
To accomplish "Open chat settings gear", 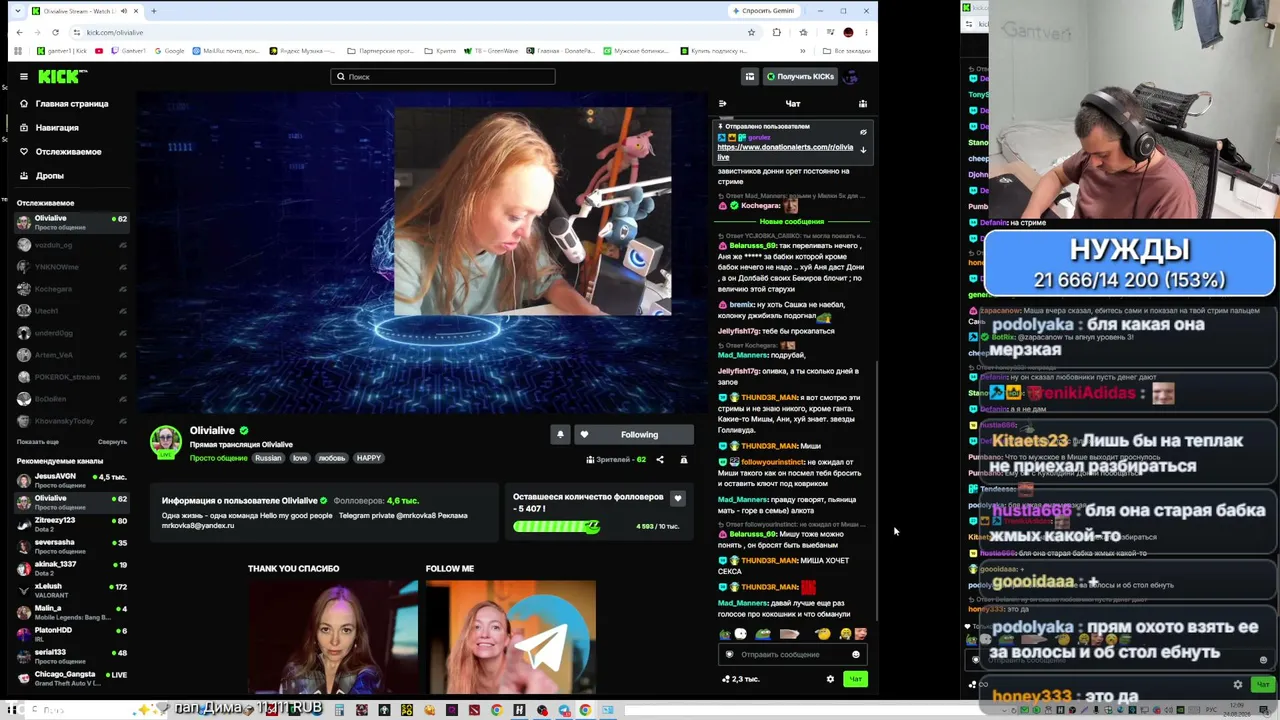I will tap(830, 679).
